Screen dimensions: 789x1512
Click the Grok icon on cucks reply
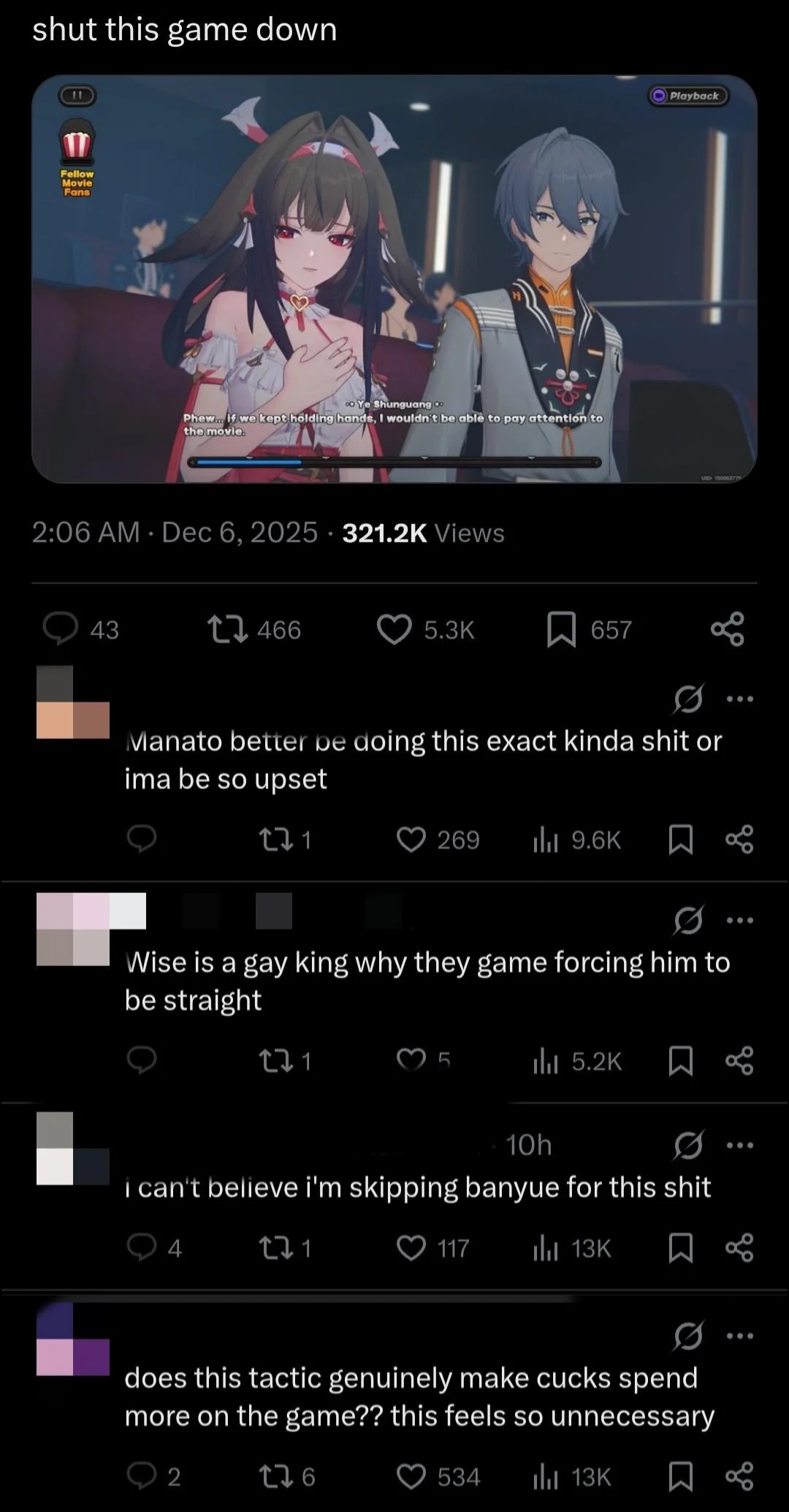tap(688, 1336)
